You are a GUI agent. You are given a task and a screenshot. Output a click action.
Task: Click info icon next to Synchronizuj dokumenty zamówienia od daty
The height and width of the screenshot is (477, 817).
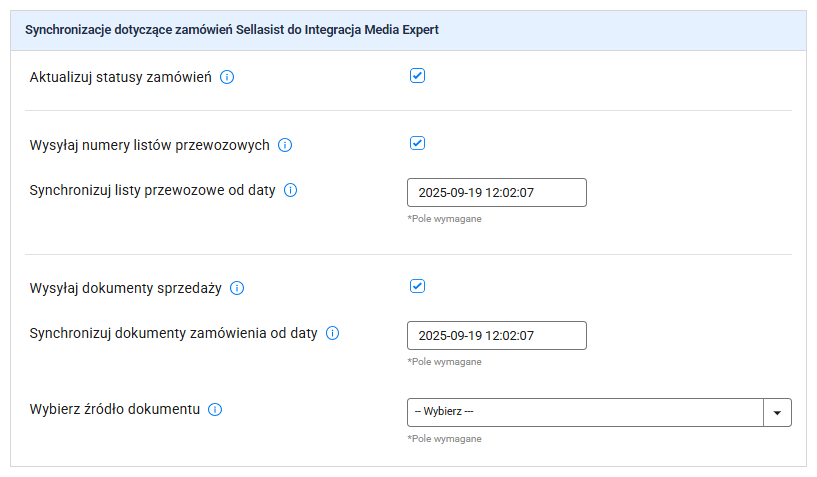tap(332, 333)
